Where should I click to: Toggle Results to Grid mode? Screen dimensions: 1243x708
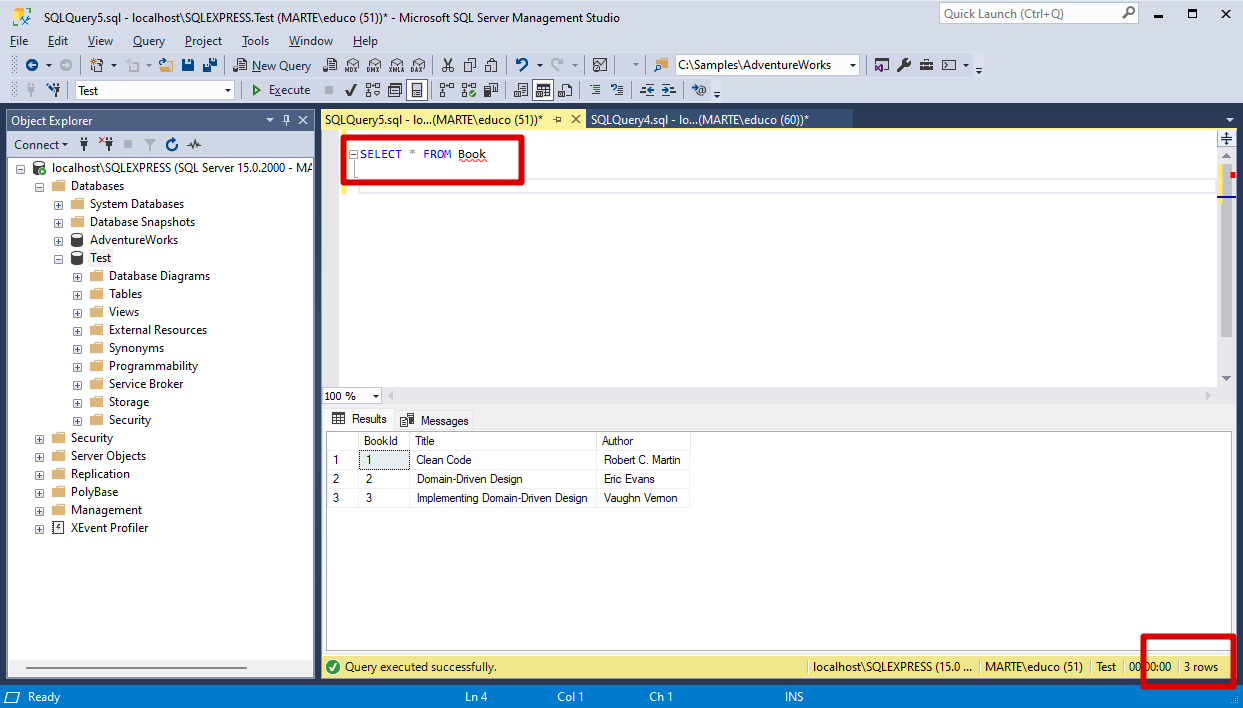[x=543, y=90]
